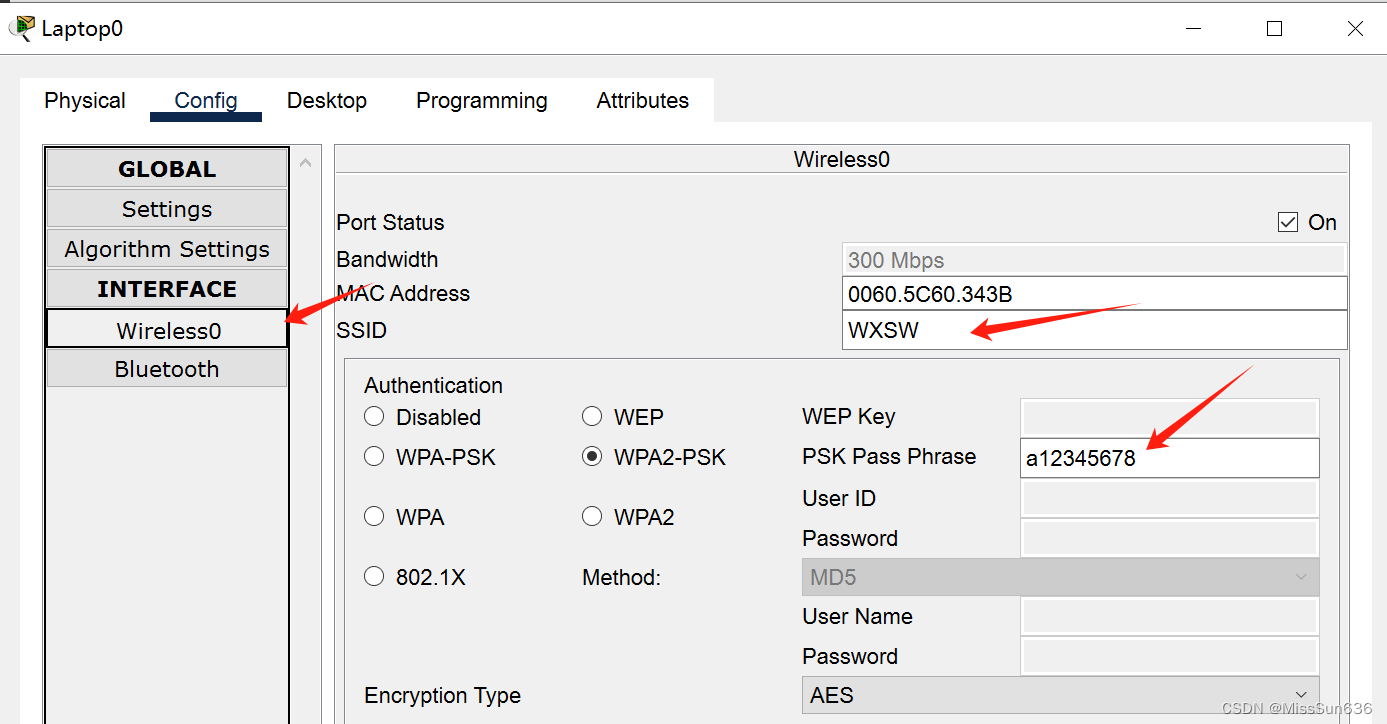Switch to the Desktop tab
The height and width of the screenshot is (724, 1387).
coord(327,101)
